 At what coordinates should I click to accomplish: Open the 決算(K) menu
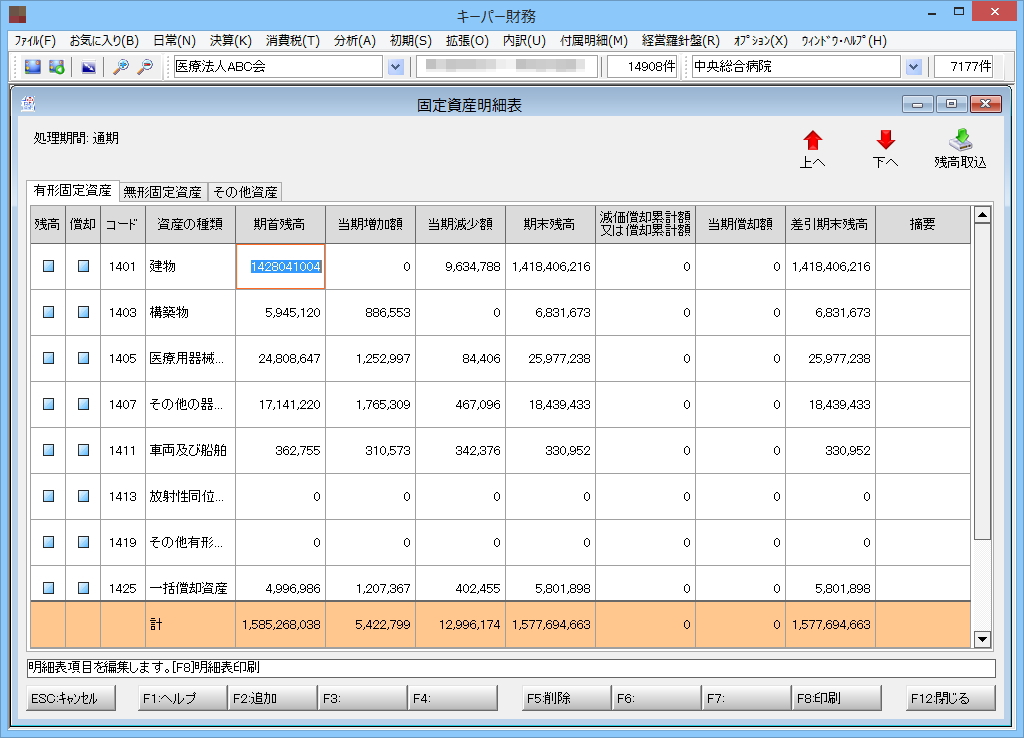pos(231,40)
